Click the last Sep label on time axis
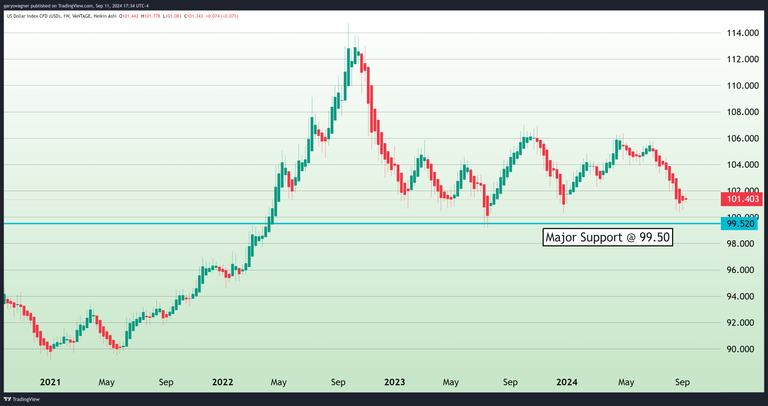This screenshot has height=406, width=768. [681, 381]
